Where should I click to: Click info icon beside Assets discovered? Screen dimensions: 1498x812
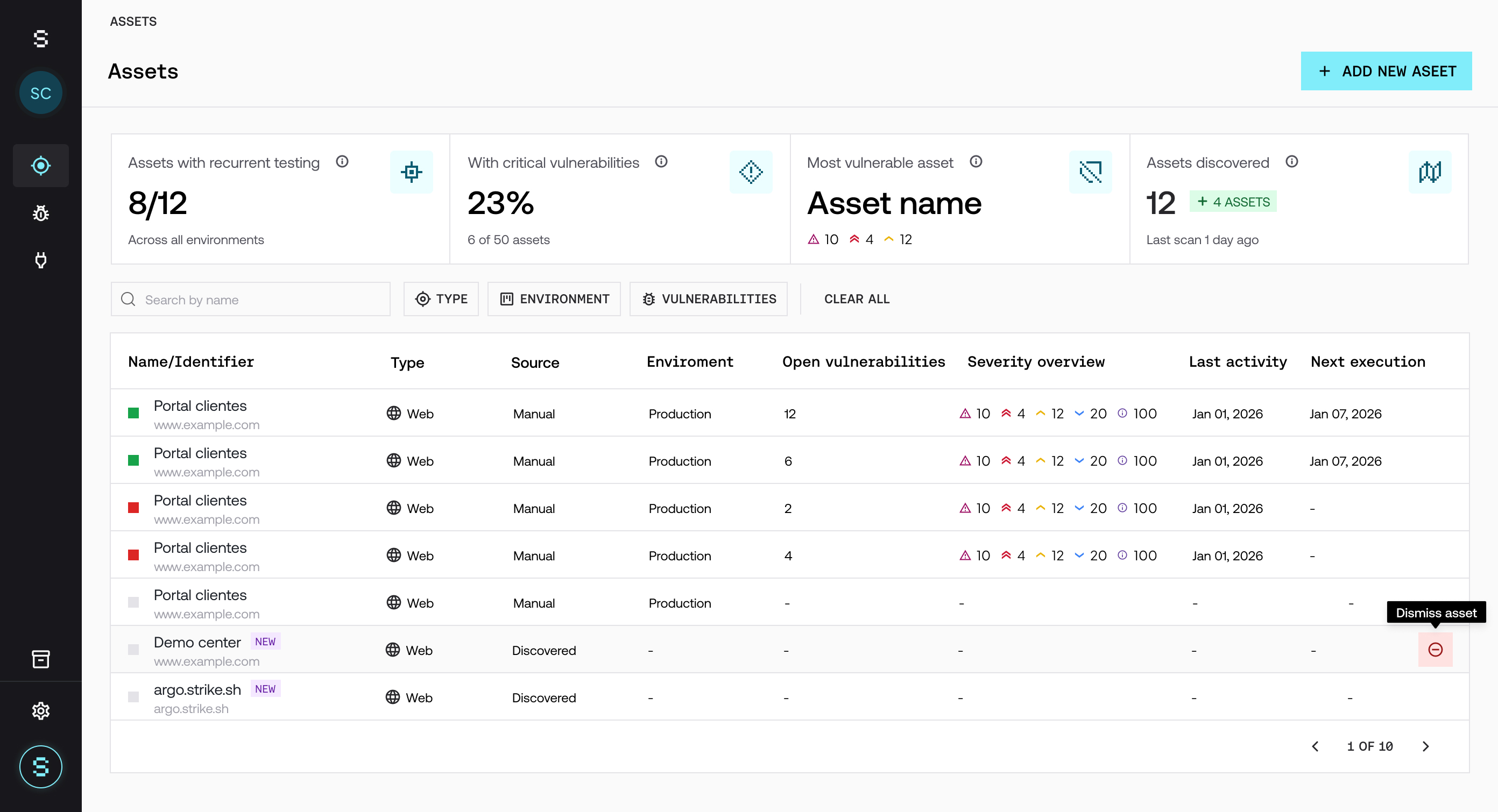pyautogui.click(x=1291, y=161)
